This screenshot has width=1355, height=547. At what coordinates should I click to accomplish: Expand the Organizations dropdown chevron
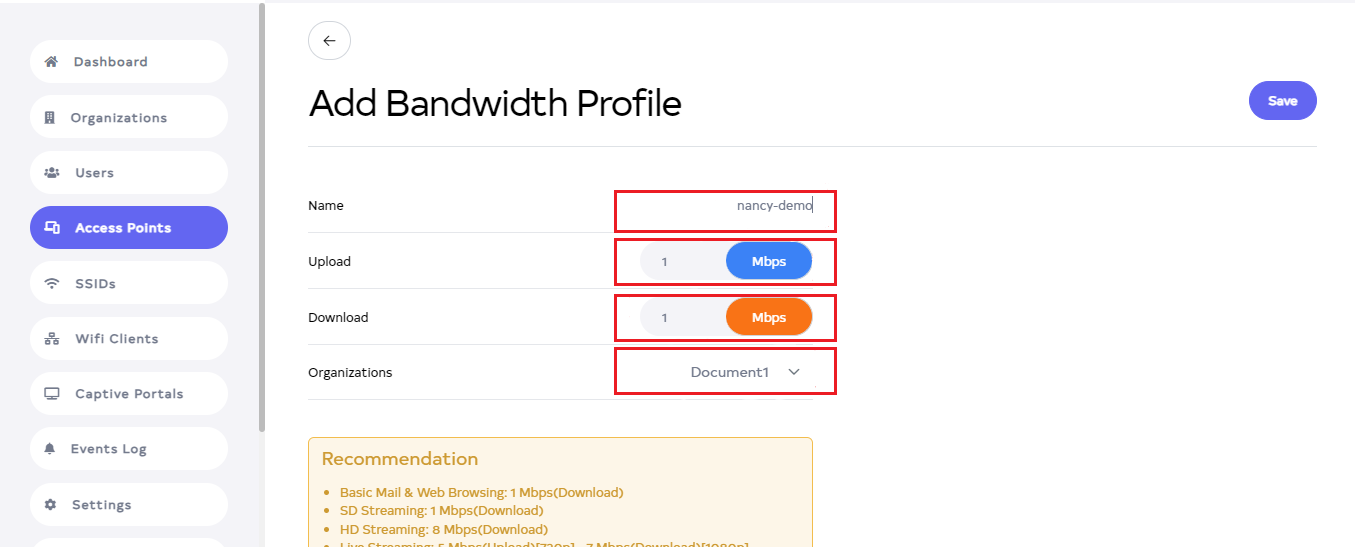pos(794,372)
